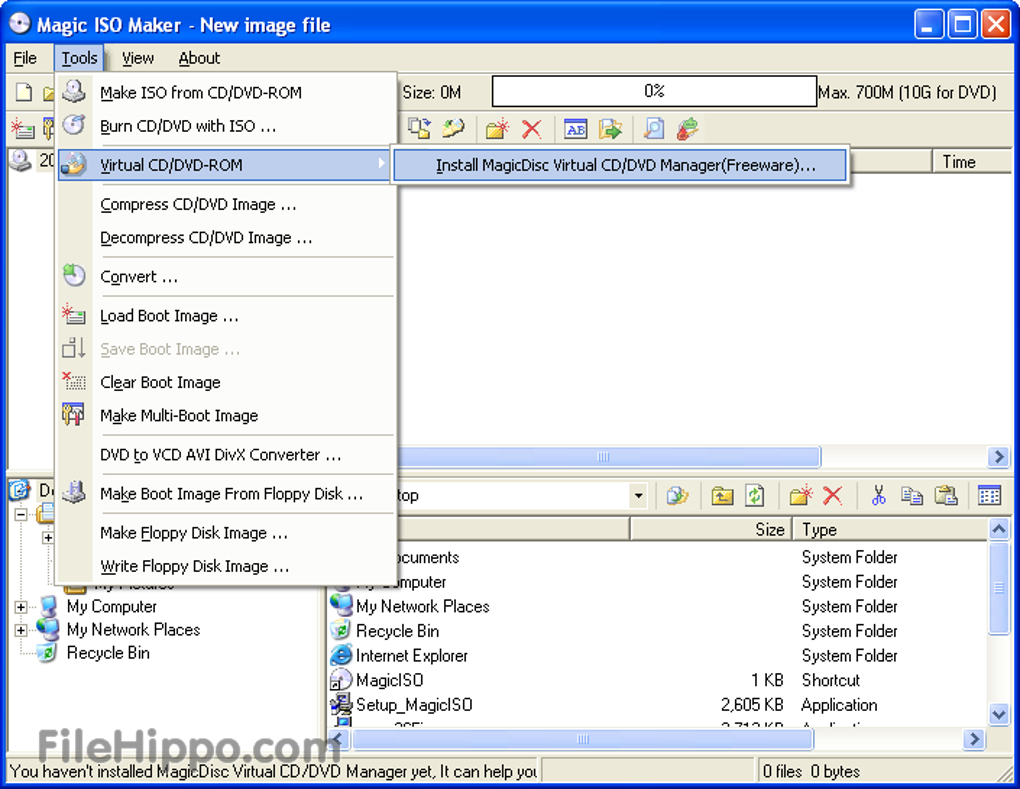Click the folder with green arrow icon

click(x=610, y=129)
